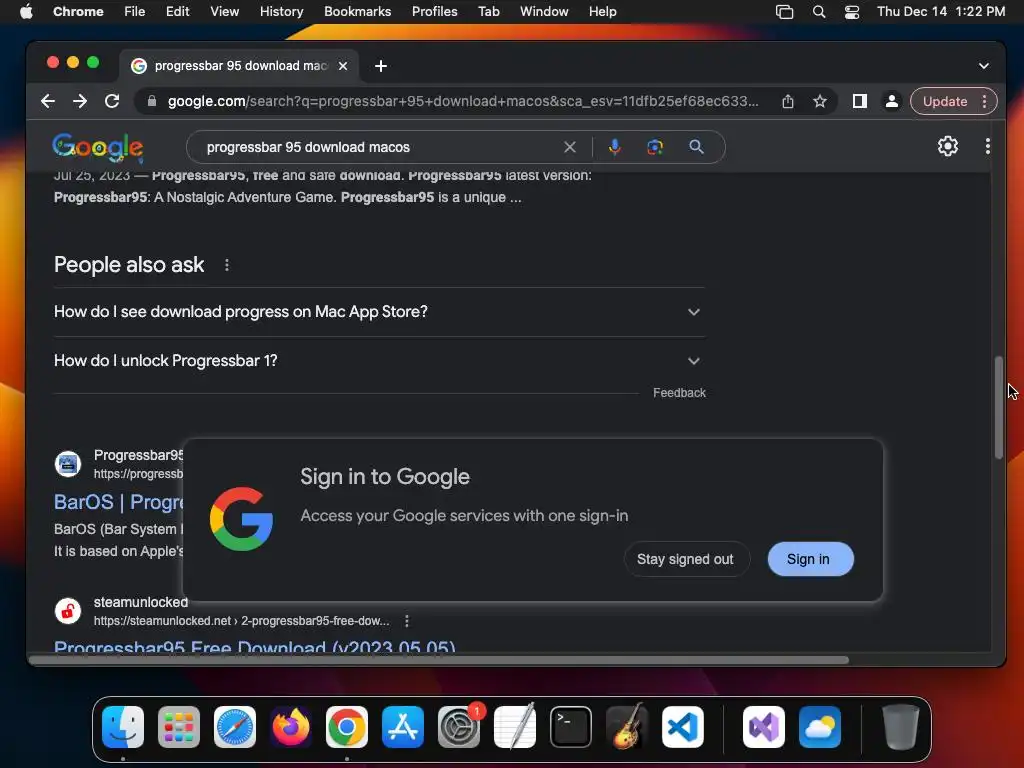The width and height of the screenshot is (1024, 768).
Task: Expand 'How do I unlock Progressbar 1?' question
Action: click(x=379, y=360)
